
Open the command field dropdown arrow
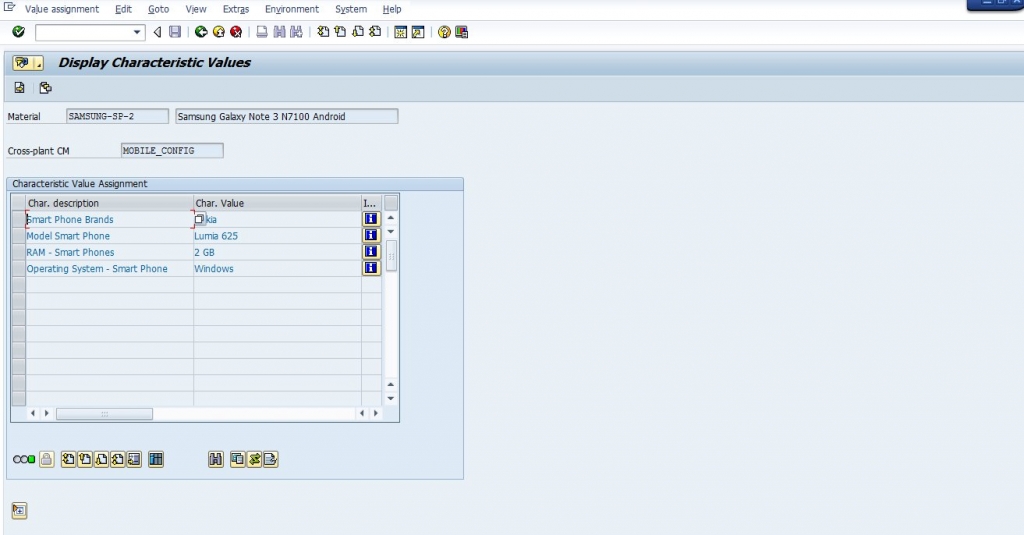pyautogui.click(x=136, y=32)
